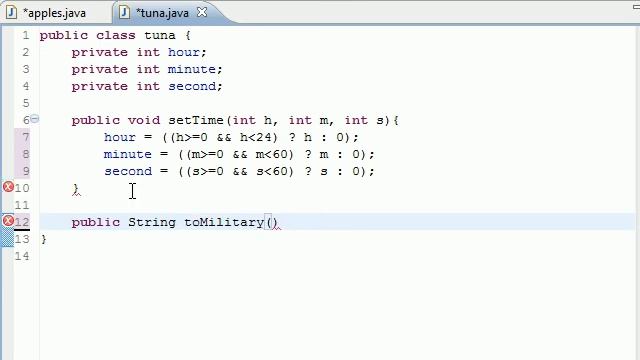Click the underlined closing brace on line 10
This screenshot has width=640, height=360.
click(x=76, y=189)
